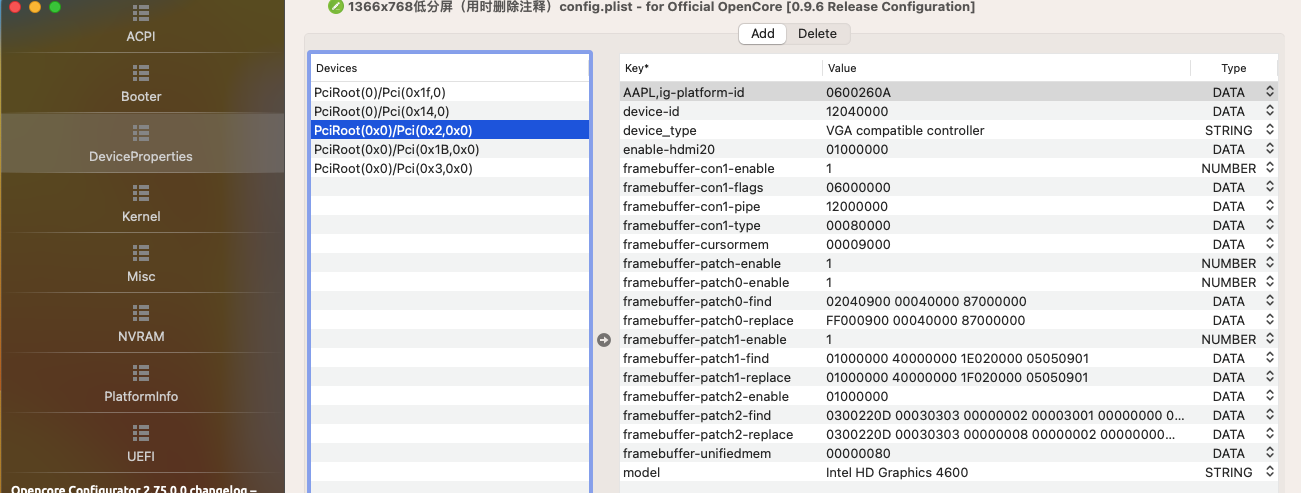Select device PciRoot(0)/Pci(0x1f,0)
1301x493 pixels.
pyautogui.click(x=380, y=92)
